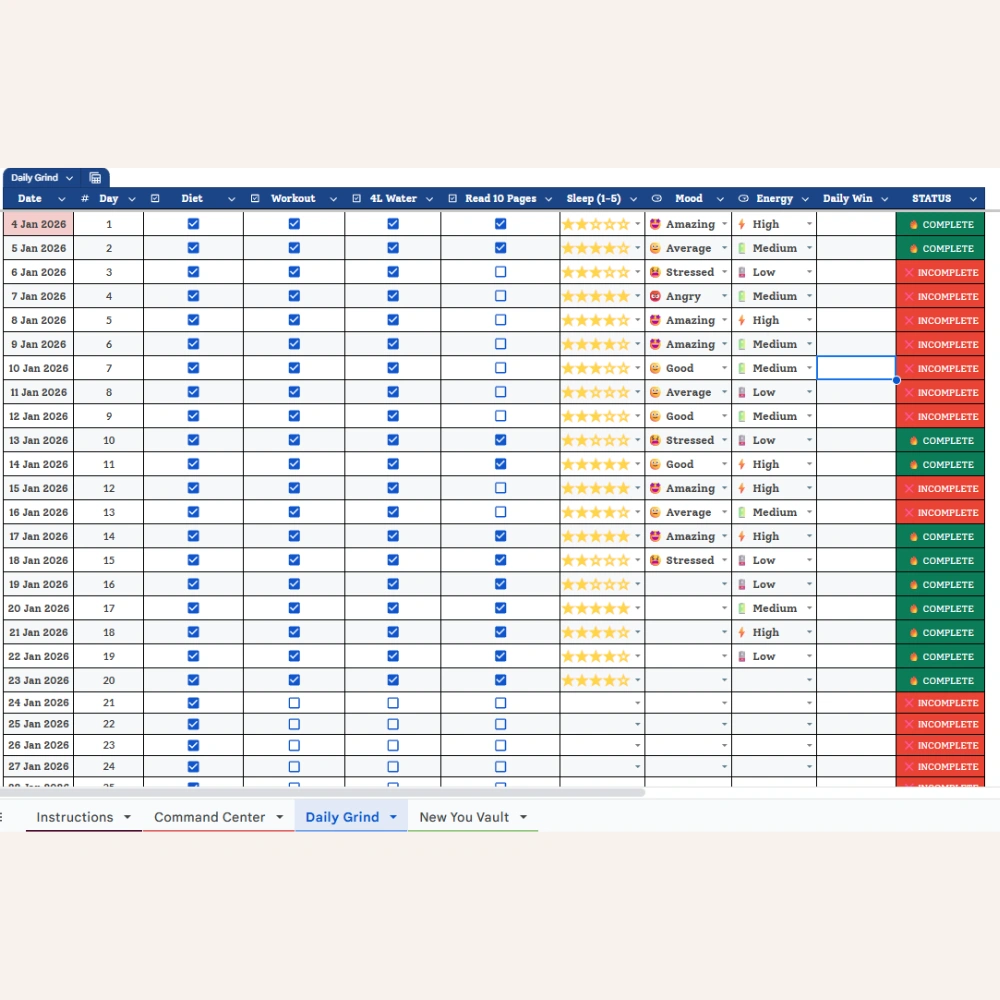Image resolution: width=1000 pixels, height=1000 pixels.
Task: Open the Date column header dropdown
Action: [x=61, y=198]
